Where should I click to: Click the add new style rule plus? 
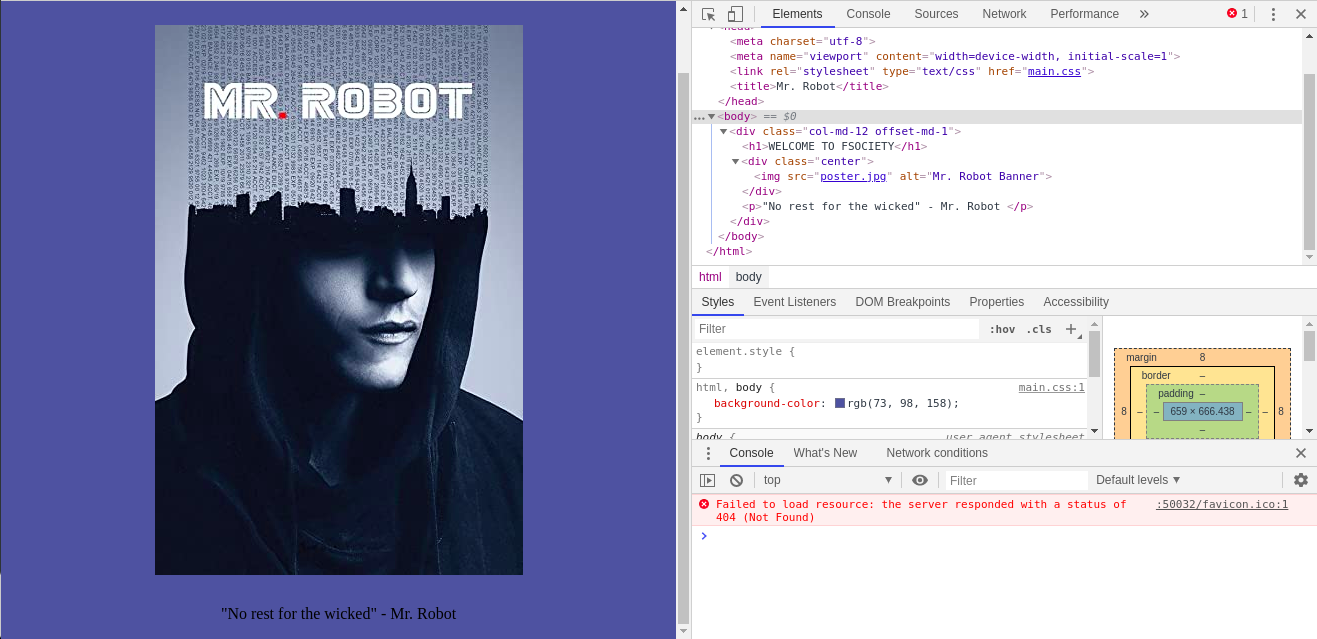point(1070,329)
